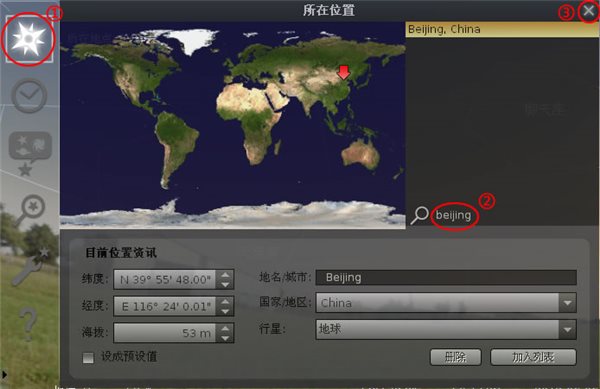
Task: Click Australia on the world map
Action: (x=360, y=154)
